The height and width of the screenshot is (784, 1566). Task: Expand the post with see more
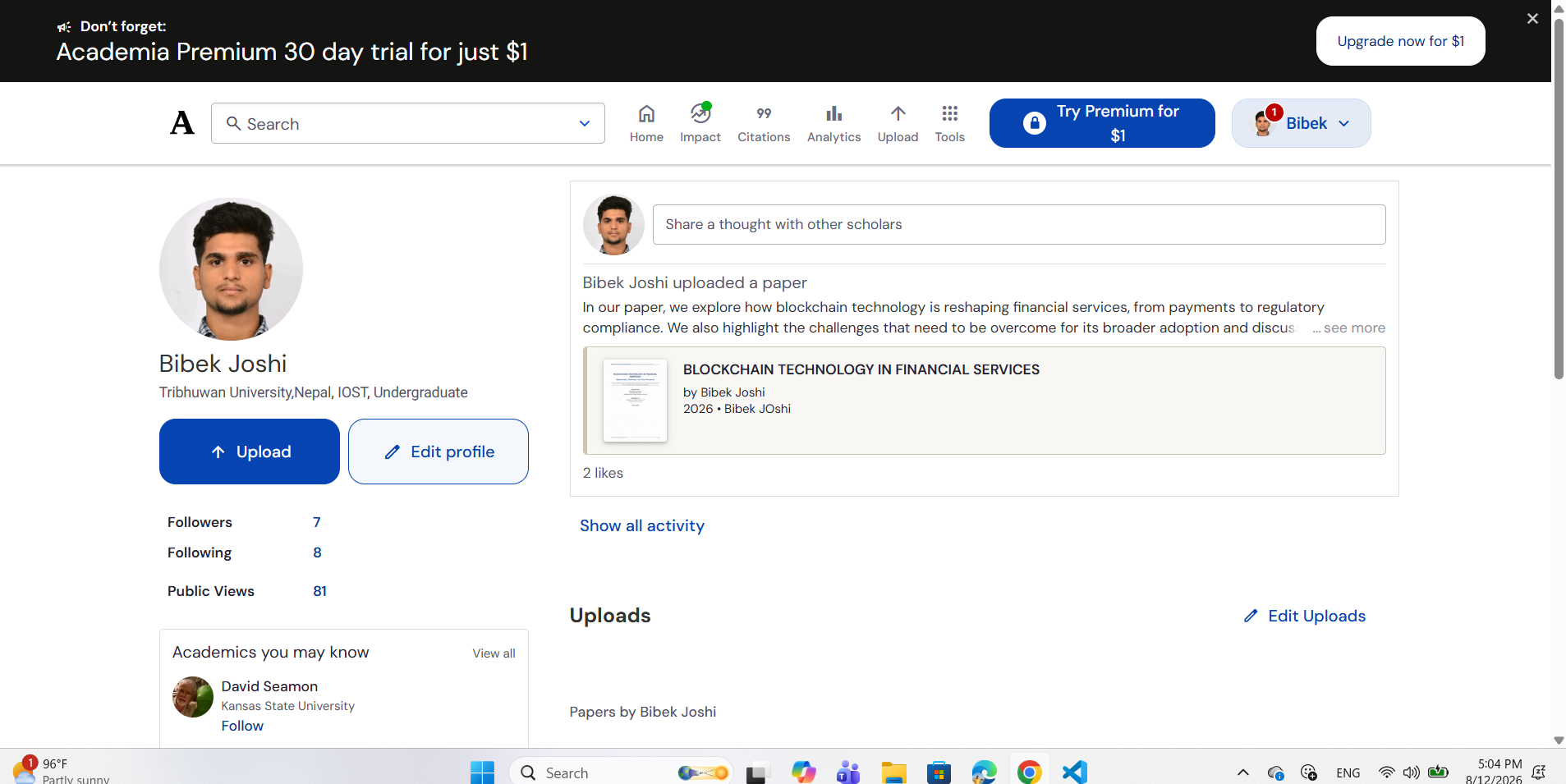[1354, 328]
